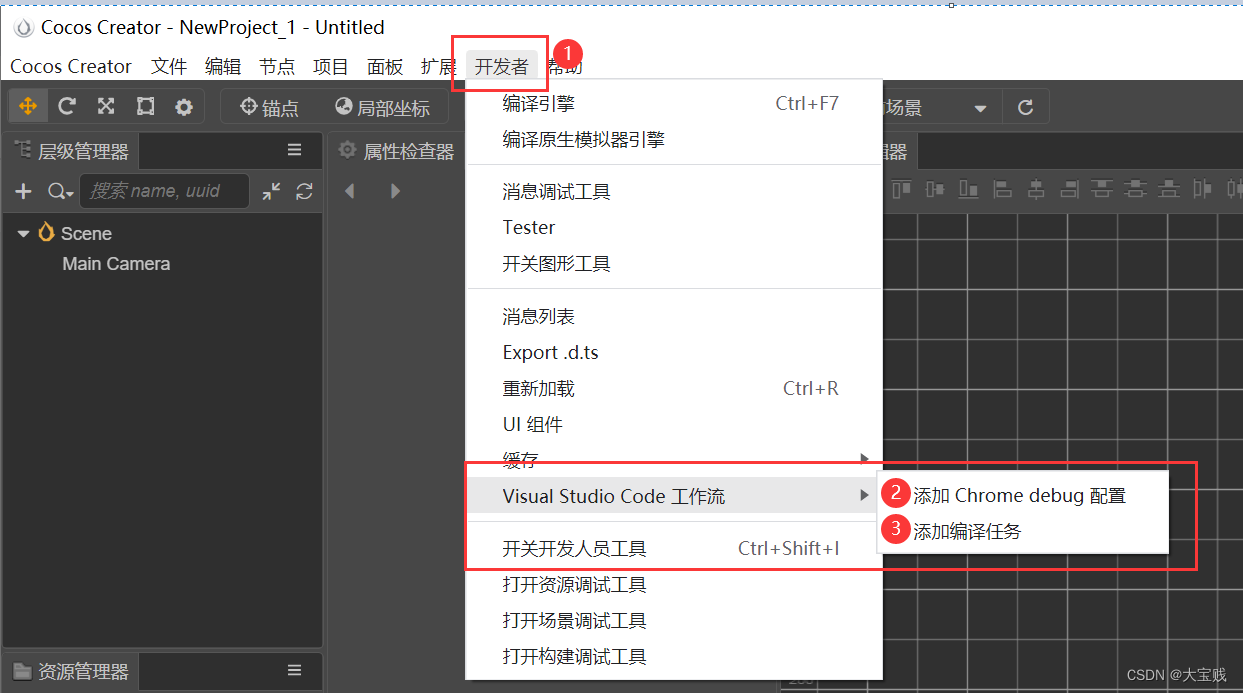Collapse the Scene tree node
Image resolution: width=1243 pixels, height=693 pixels.
pos(23,234)
